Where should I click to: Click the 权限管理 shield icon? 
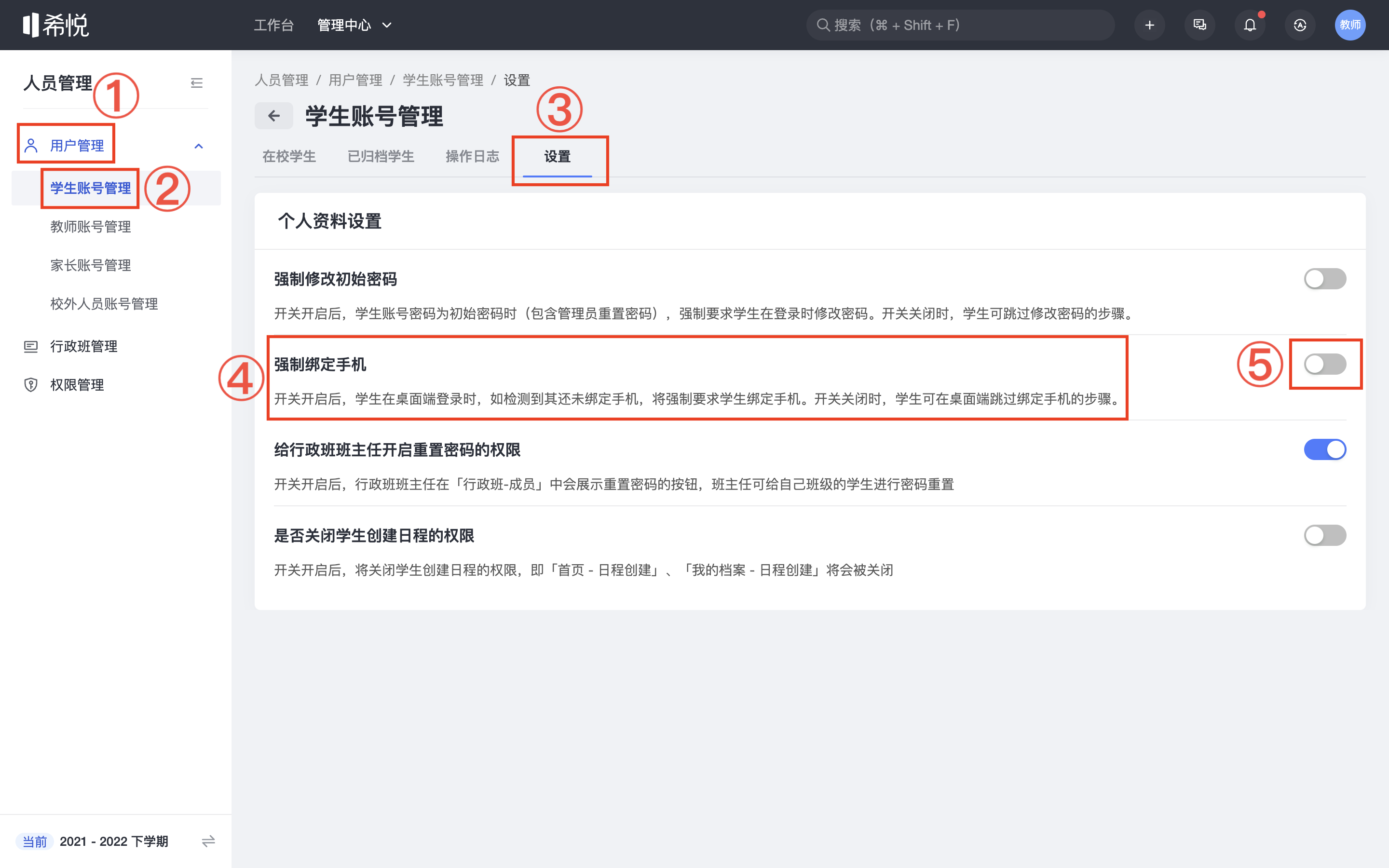click(31, 385)
